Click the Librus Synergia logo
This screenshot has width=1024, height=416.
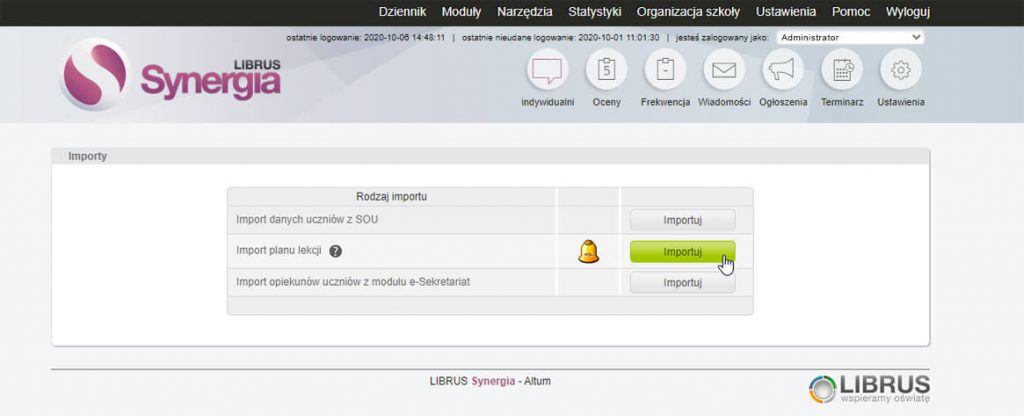[x=171, y=74]
